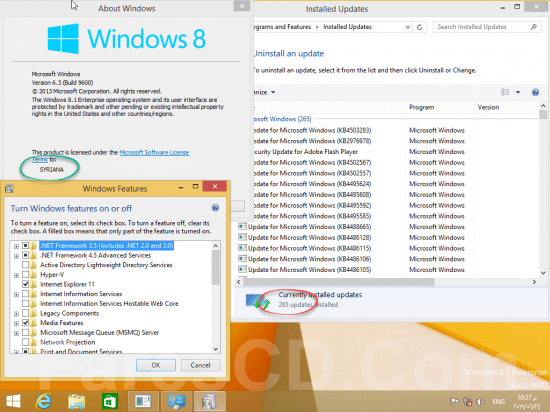Open view options dropdown arrow beside layout icon

(518, 92)
